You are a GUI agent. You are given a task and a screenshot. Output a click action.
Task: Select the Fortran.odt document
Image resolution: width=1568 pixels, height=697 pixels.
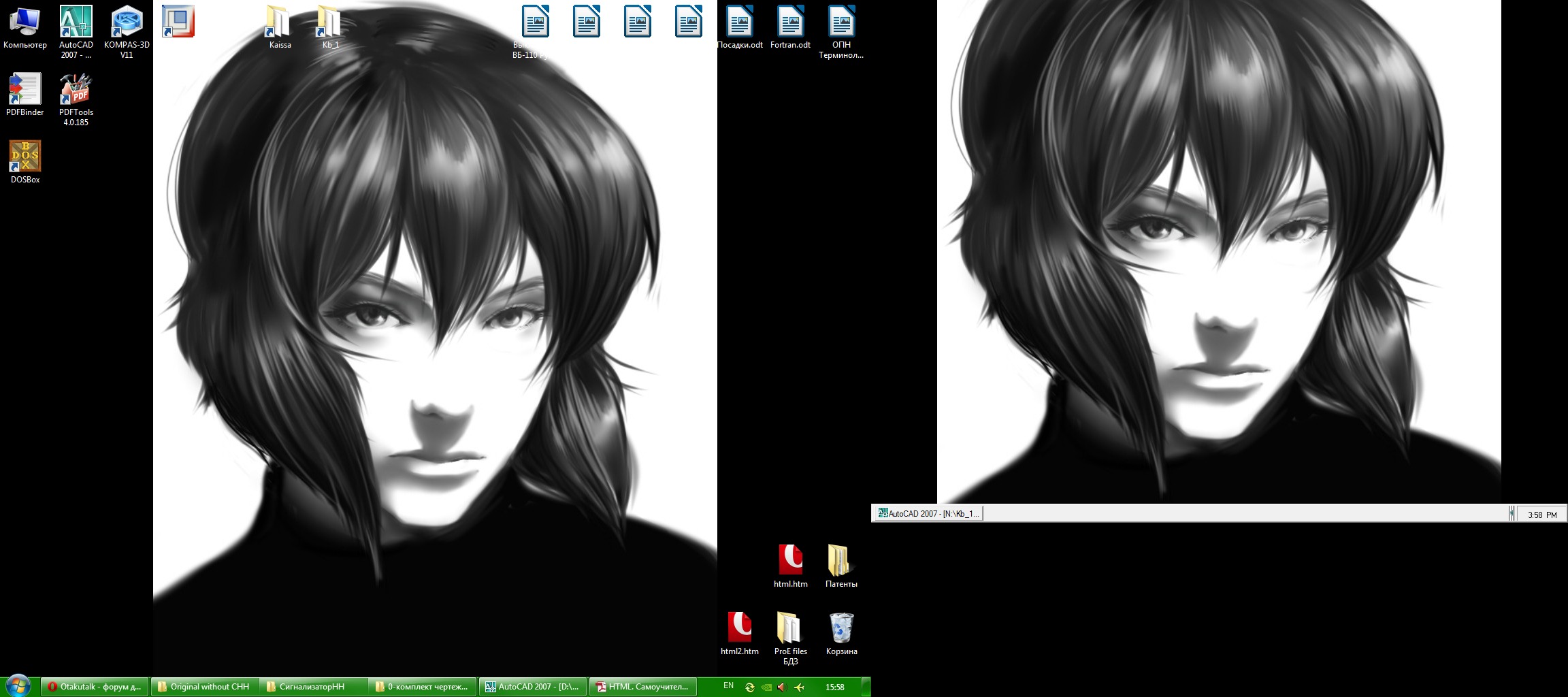point(790,22)
